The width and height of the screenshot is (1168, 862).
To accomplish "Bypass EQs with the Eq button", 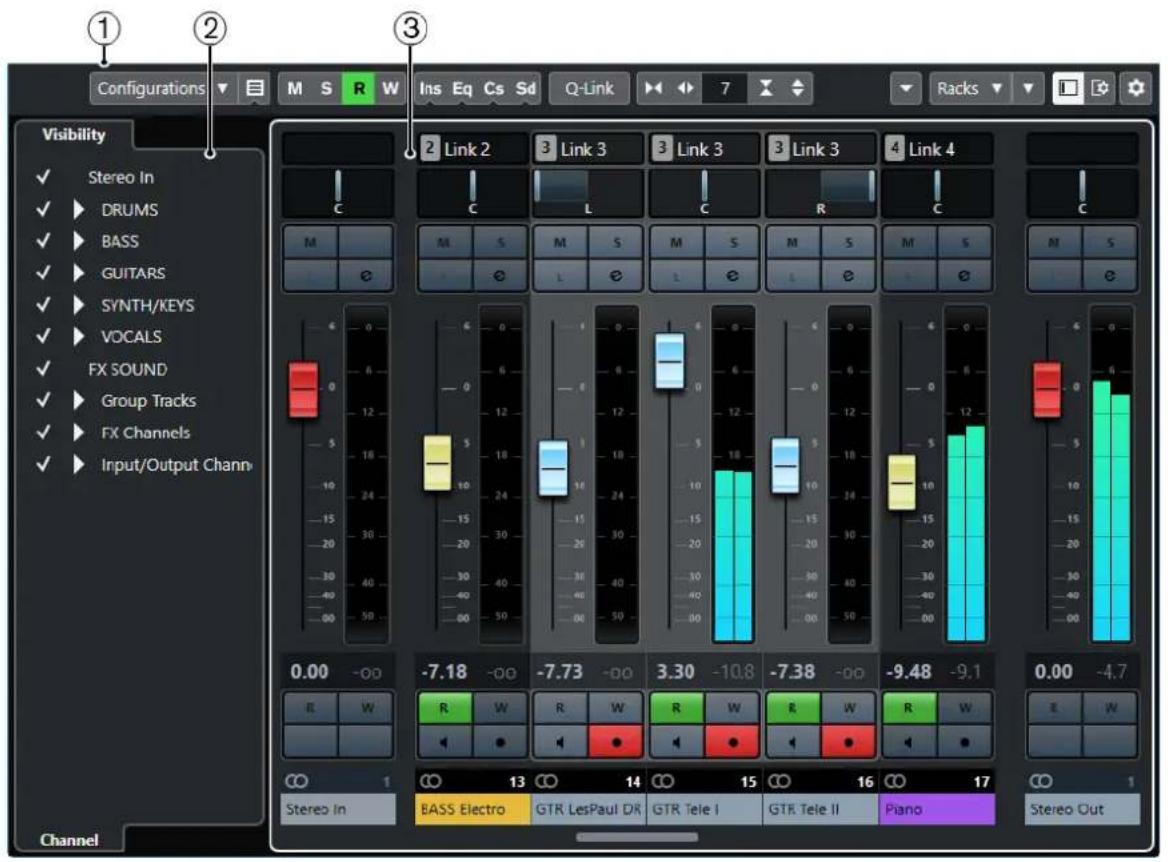I will point(462,89).
